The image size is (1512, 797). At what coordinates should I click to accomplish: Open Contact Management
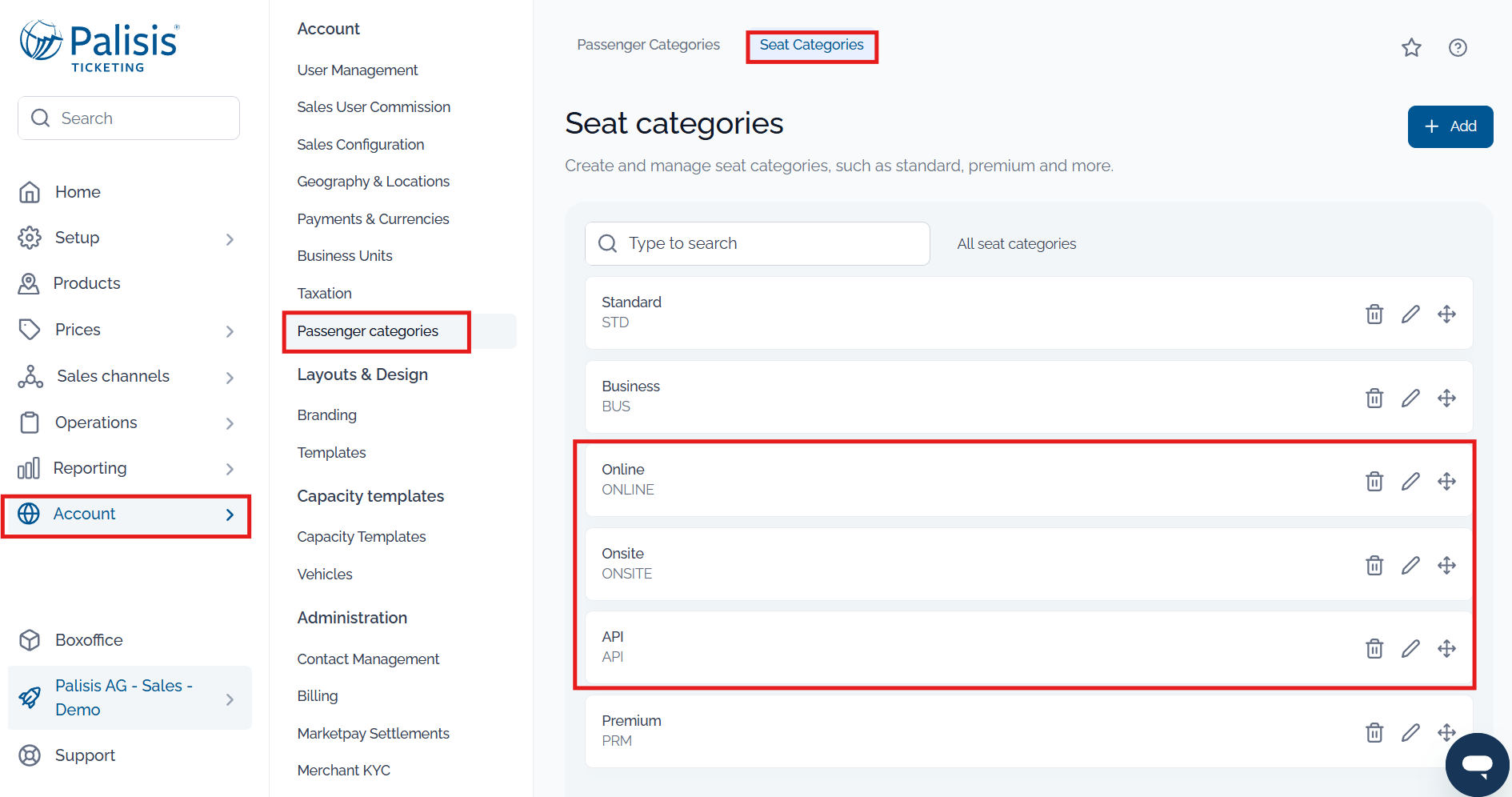368,659
